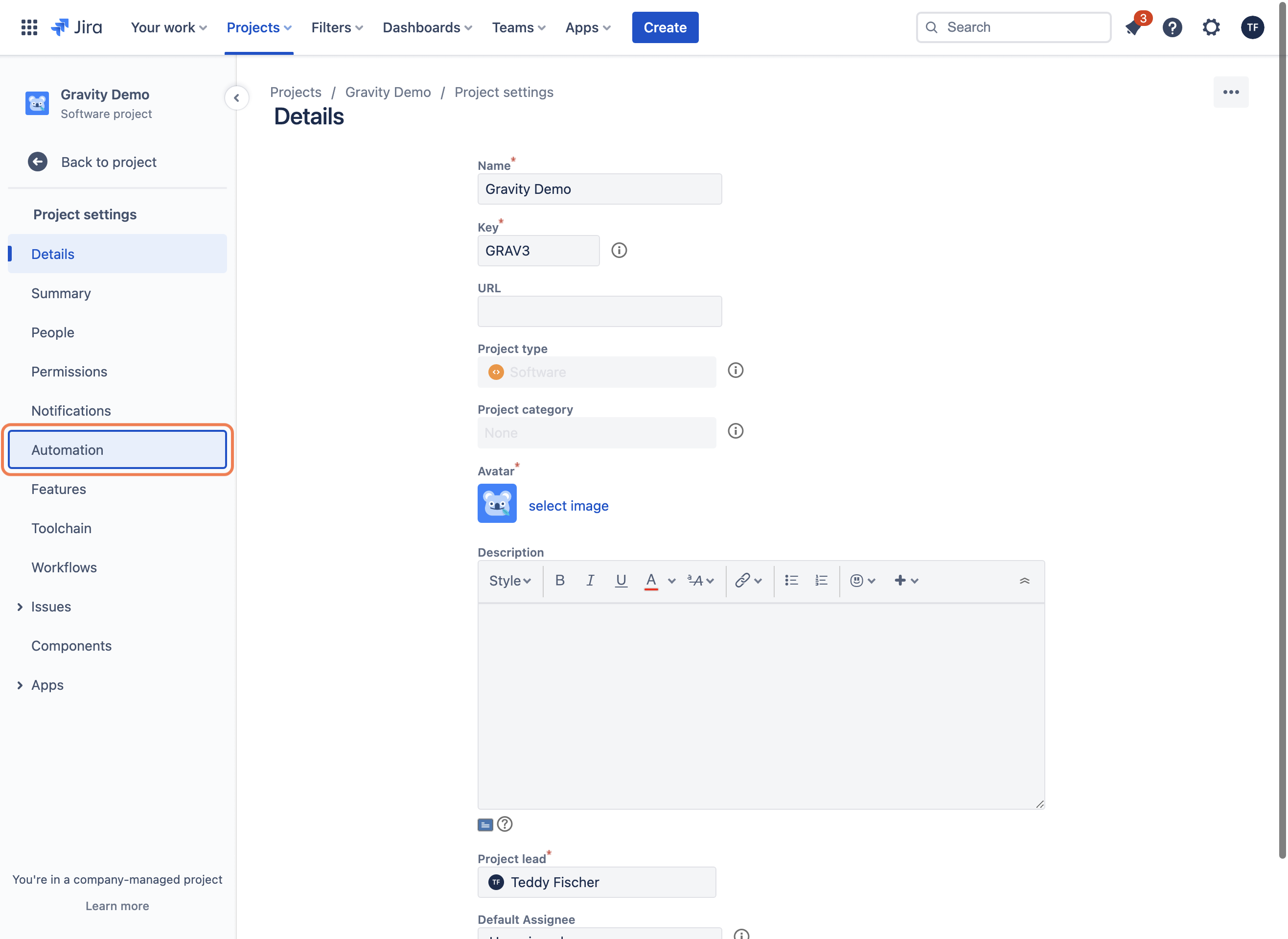
Task: Open People settings page
Action: (117, 332)
